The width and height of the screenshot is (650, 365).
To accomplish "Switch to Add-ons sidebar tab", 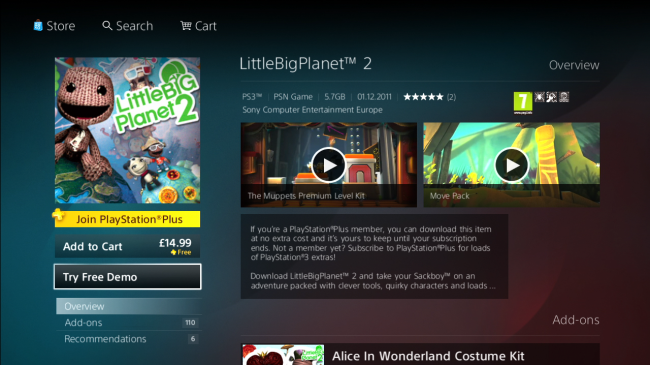I will (x=129, y=323).
